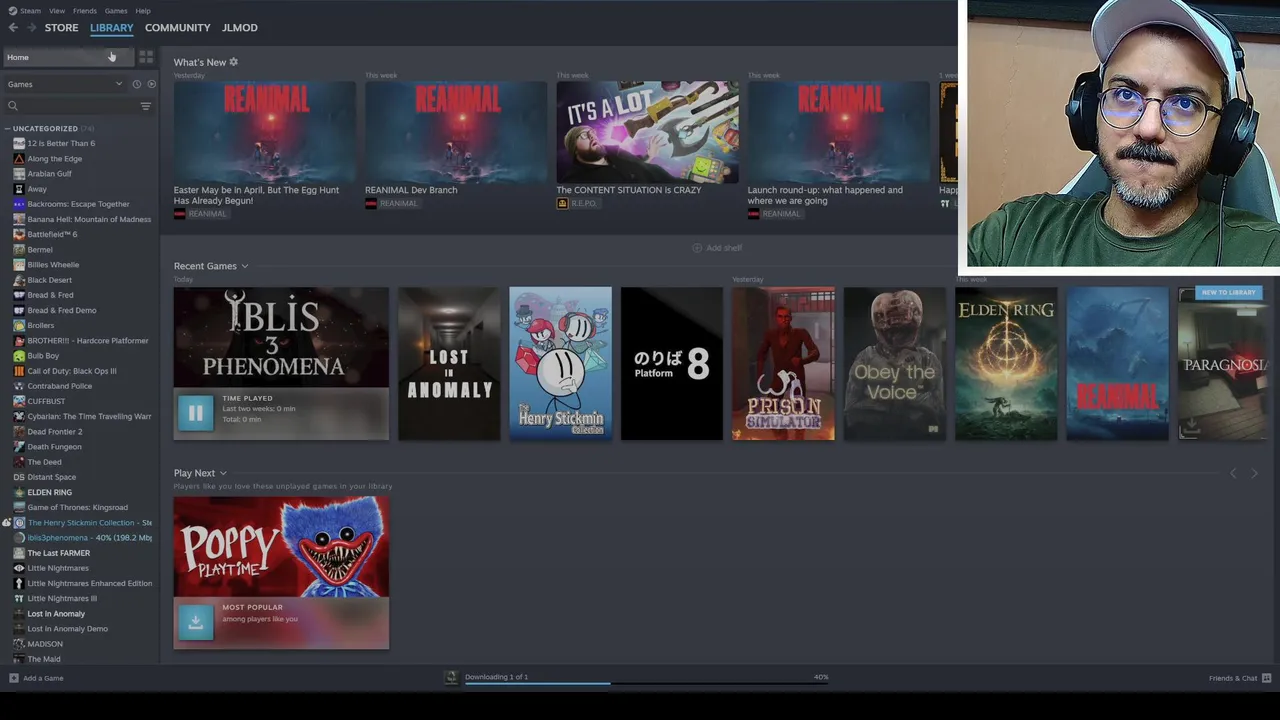
Task: Install Poppy Playtime with download button
Action: [195, 621]
